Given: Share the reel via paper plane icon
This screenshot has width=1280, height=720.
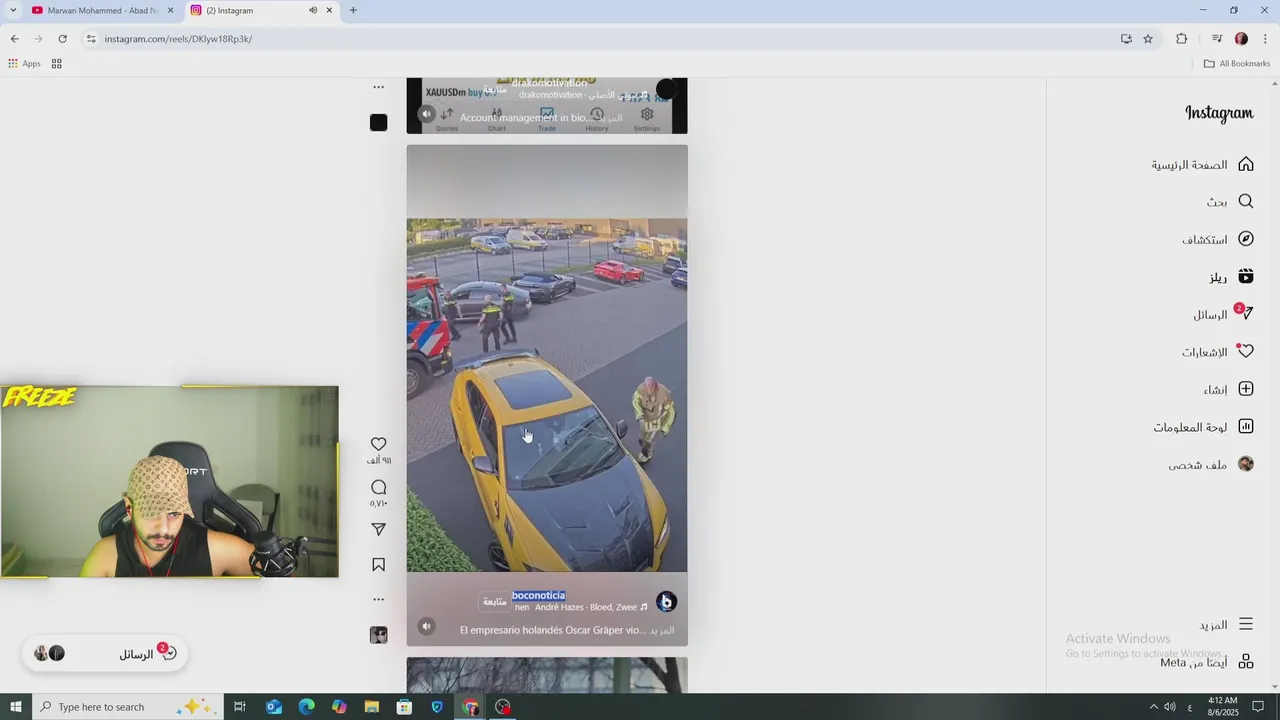Looking at the screenshot, I should tap(378, 529).
